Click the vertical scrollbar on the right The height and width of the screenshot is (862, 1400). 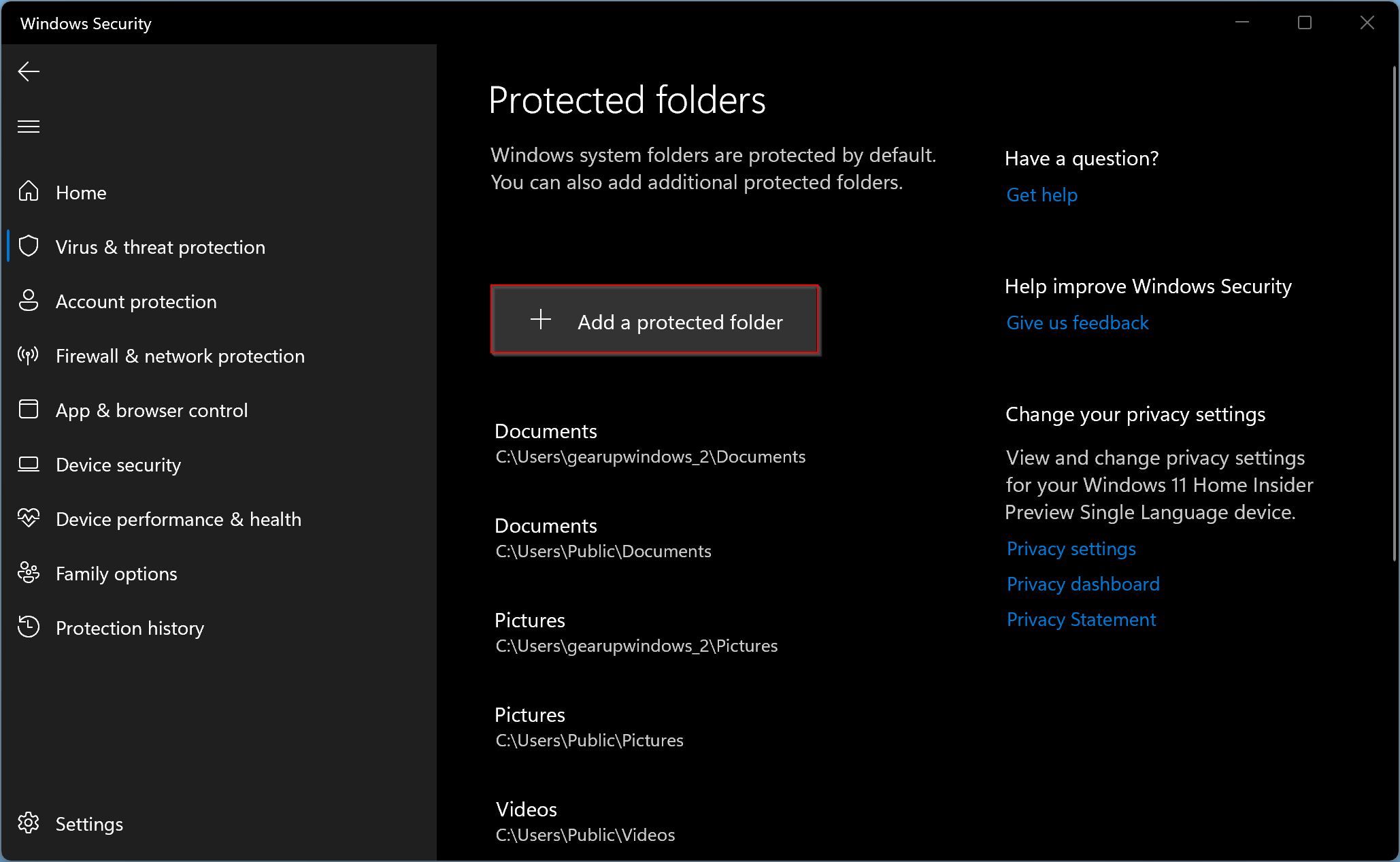tap(1394, 313)
